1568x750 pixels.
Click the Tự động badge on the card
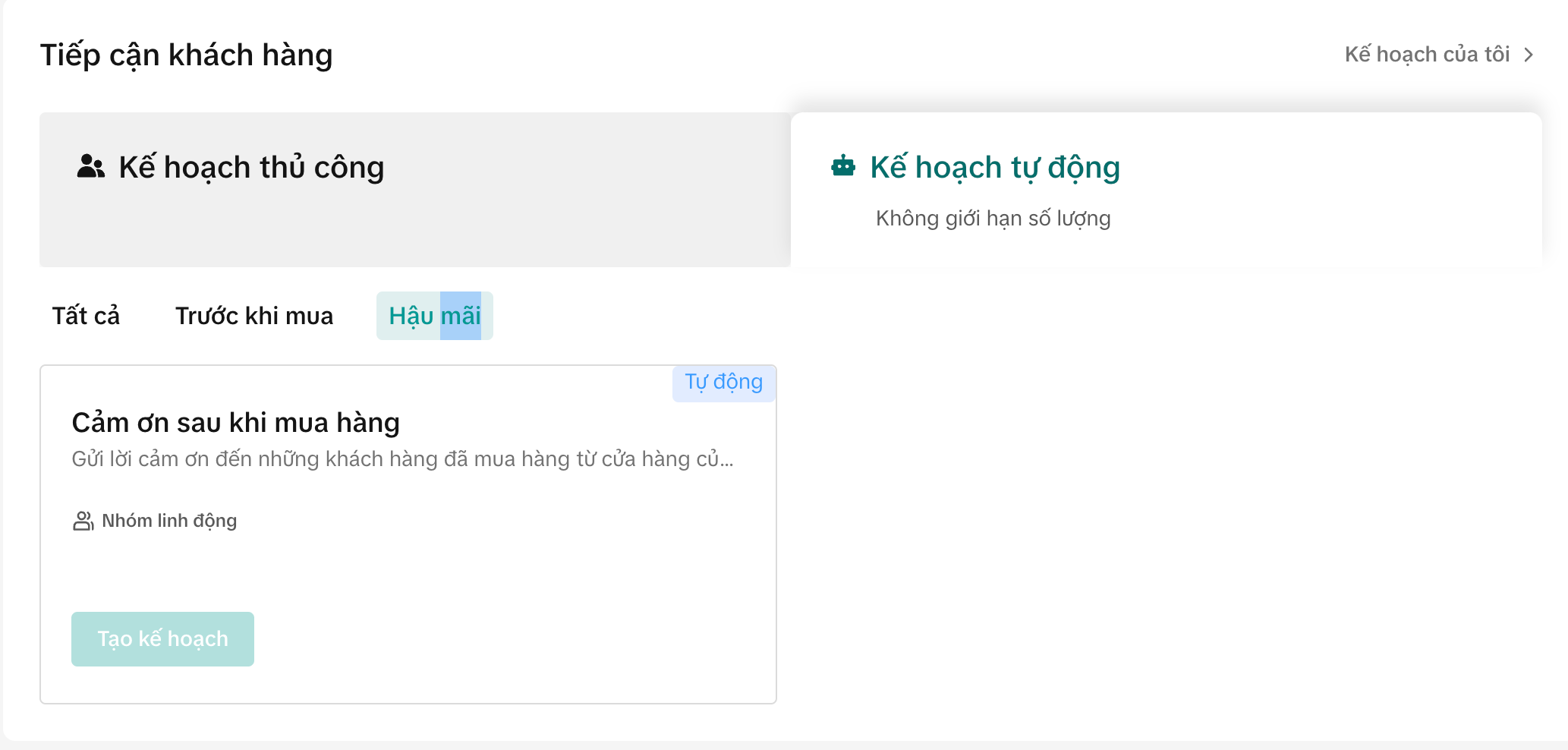[x=723, y=382]
